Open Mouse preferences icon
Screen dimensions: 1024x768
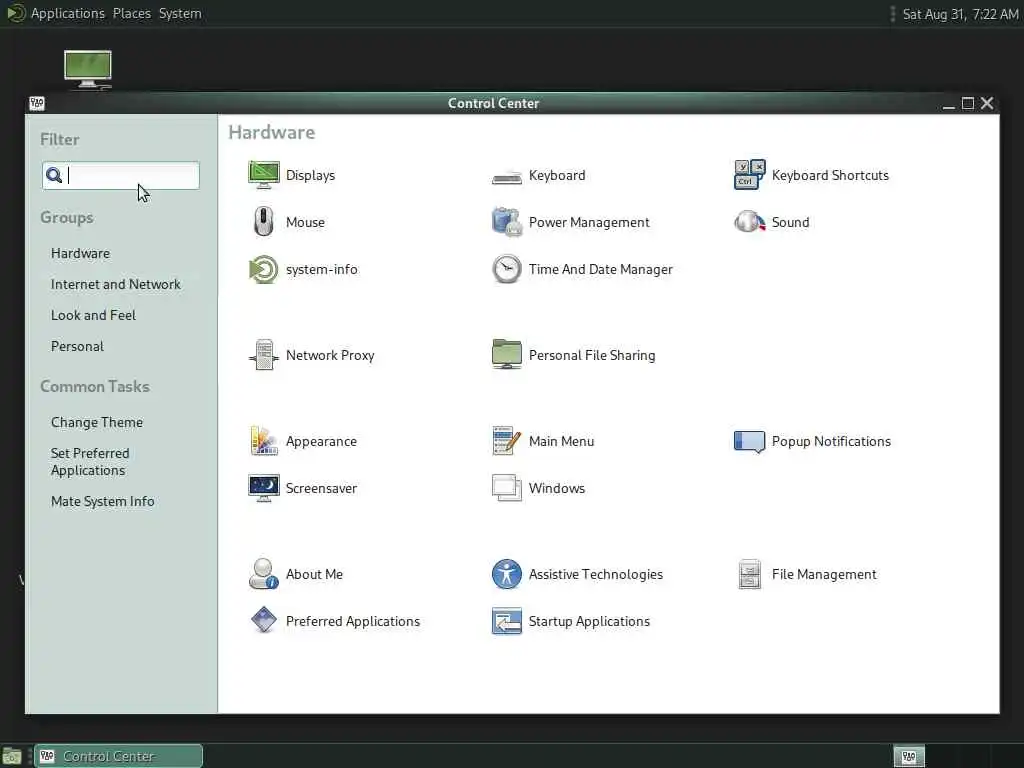264,222
